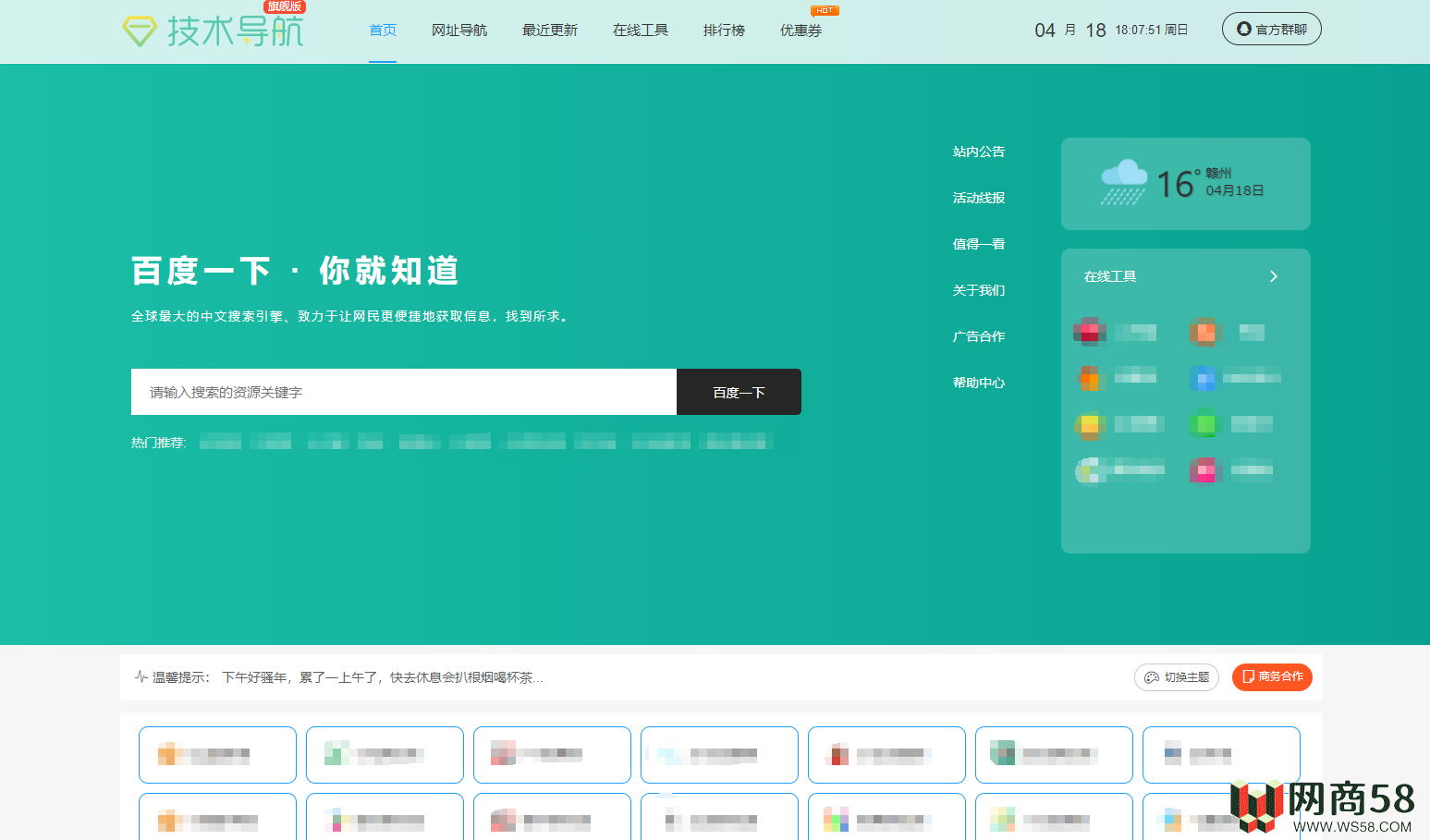This screenshot has width=1430, height=840.
Task: Open the 帮助中心 link
Action: tap(979, 383)
